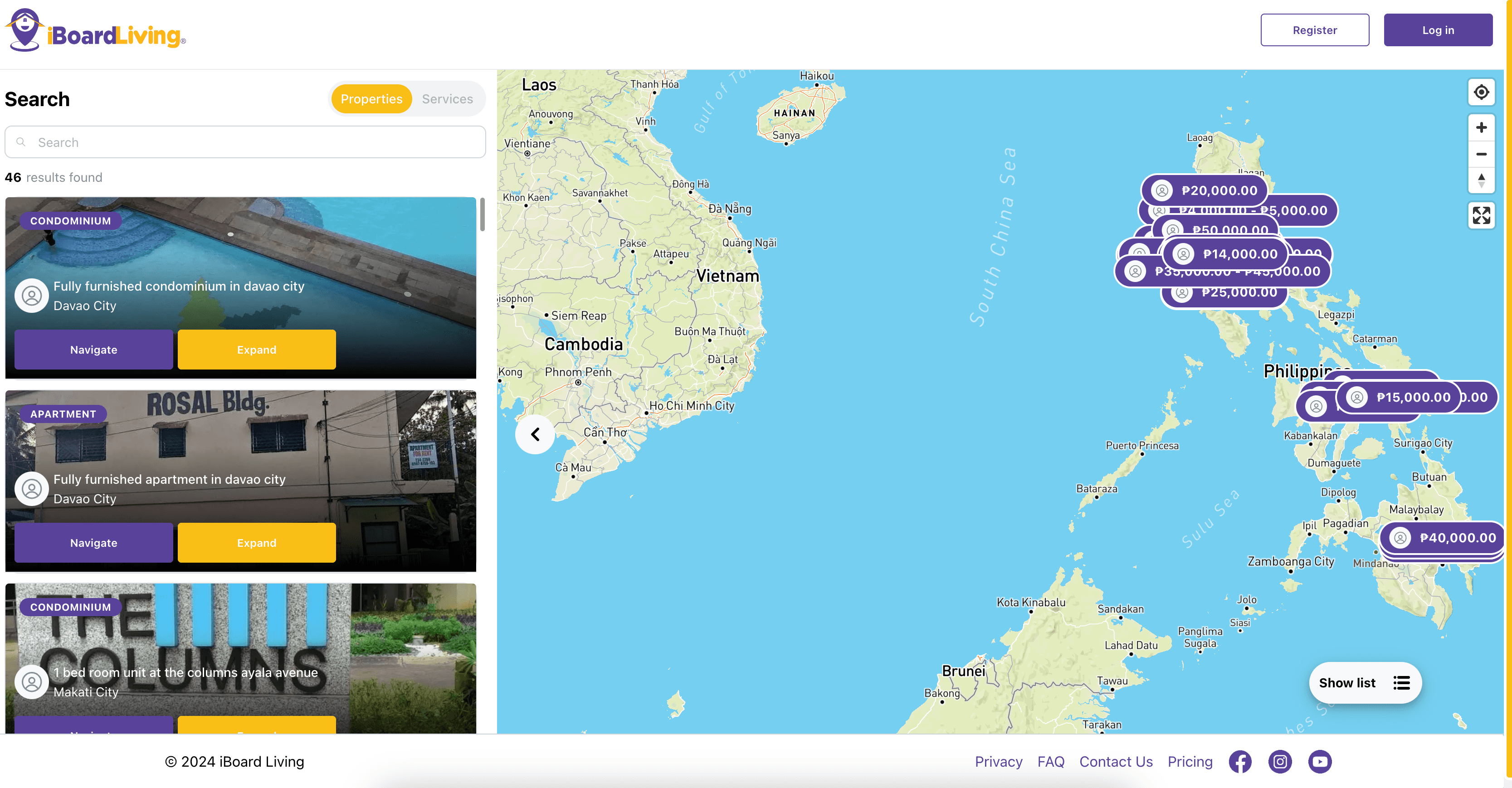
Task: Click Zamboanga City map label
Action: [1291, 561]
